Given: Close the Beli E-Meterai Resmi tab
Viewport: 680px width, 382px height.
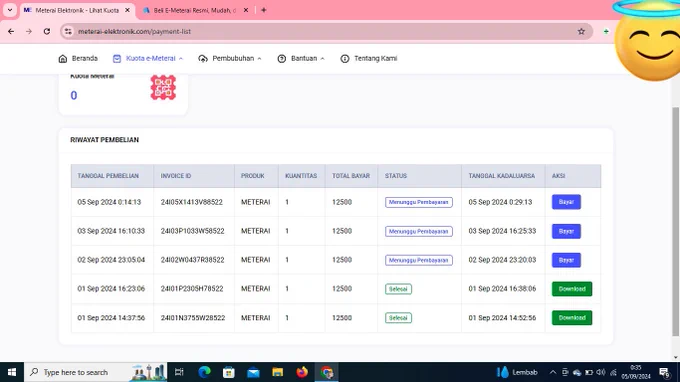Looking at the screenshot, I should (246, 10).
